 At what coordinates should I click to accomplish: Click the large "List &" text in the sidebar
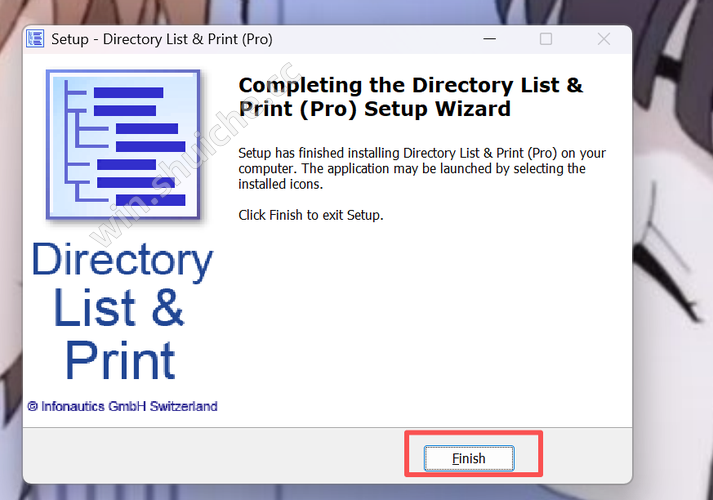pos(119,309)
